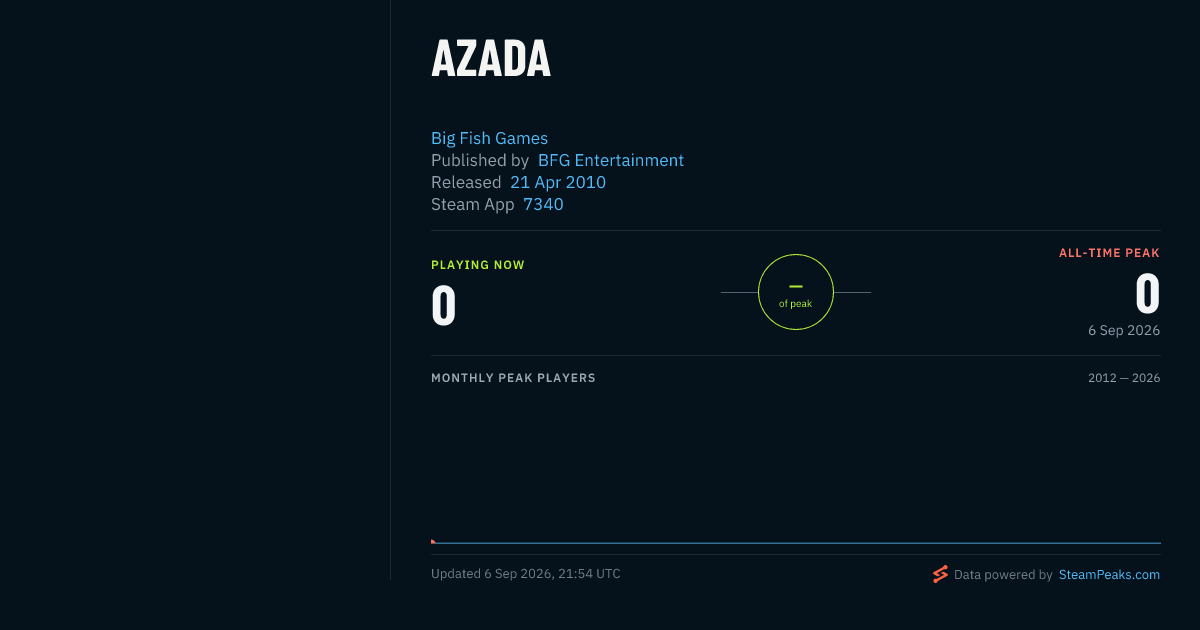Click the monthly peak players chart line

[796, 543]
